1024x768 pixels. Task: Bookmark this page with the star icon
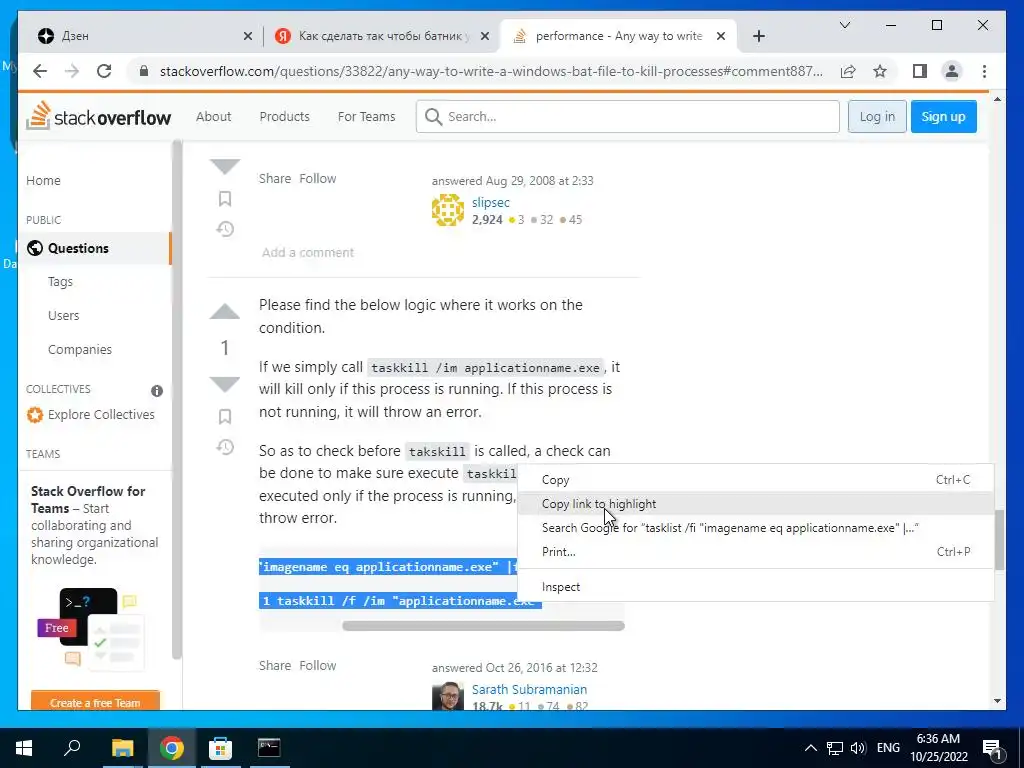point(880,71)
